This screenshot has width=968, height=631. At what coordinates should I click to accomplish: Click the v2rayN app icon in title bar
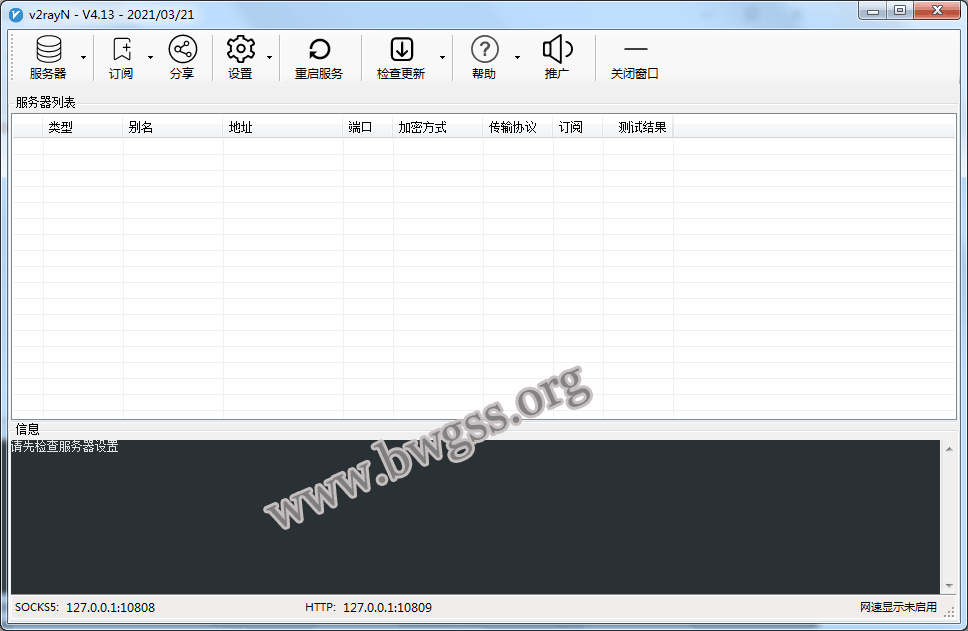click(16, 14)
